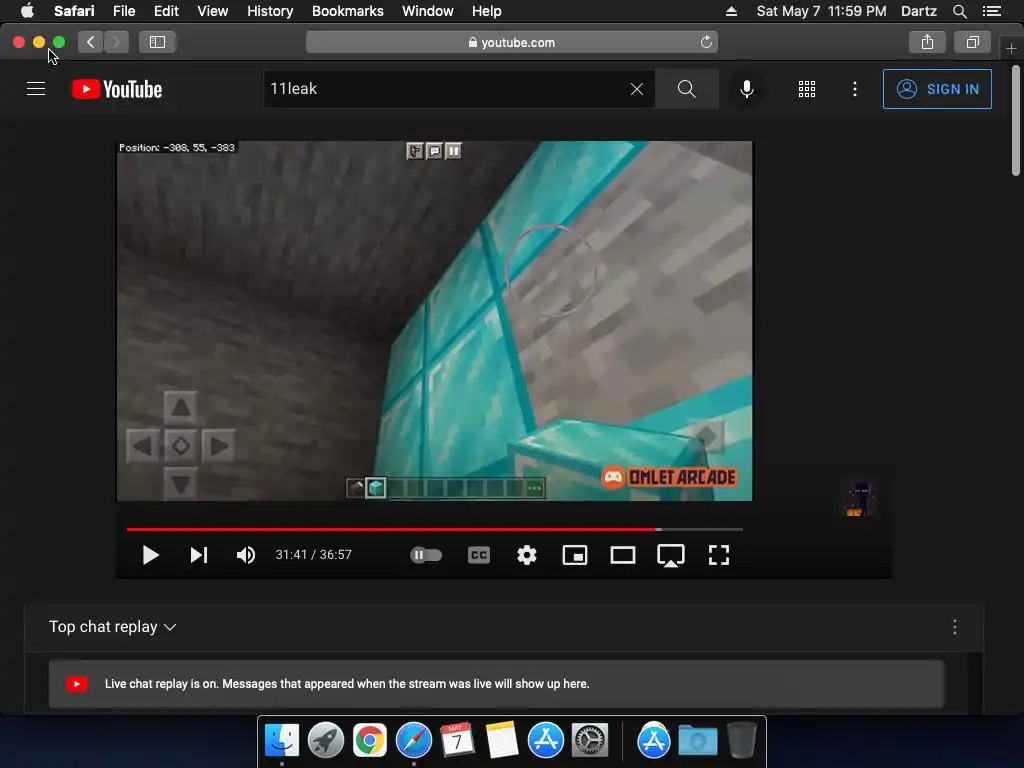The width and height of the screenshot is (1024, 768).
Task: Toggle closed captions CC
Action: 479,555
